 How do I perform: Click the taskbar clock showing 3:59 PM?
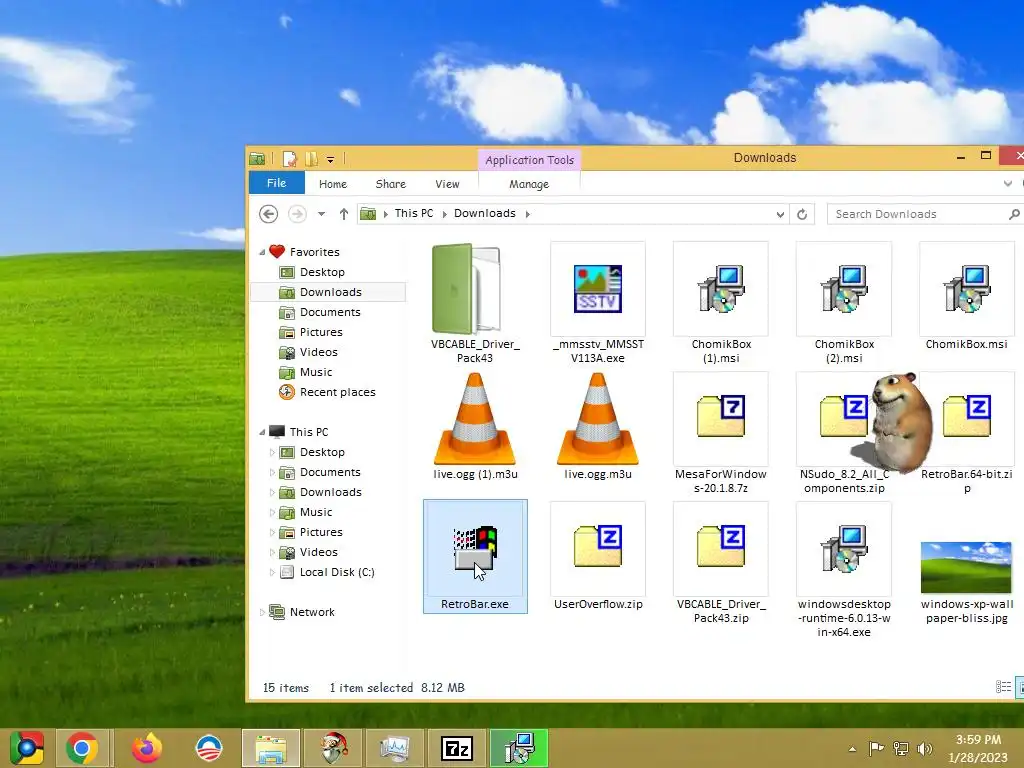pyautogui.click(x=978, y=748)
